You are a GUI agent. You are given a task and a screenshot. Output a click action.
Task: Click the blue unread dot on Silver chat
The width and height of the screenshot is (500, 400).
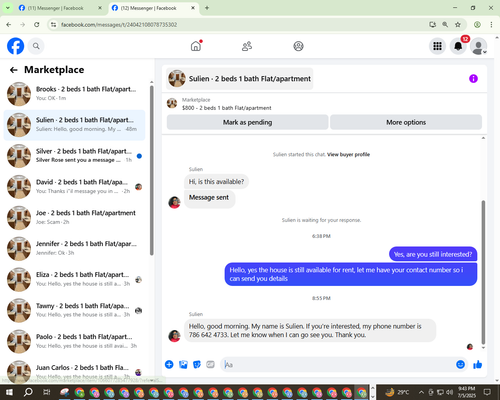[x=139, y=156]
